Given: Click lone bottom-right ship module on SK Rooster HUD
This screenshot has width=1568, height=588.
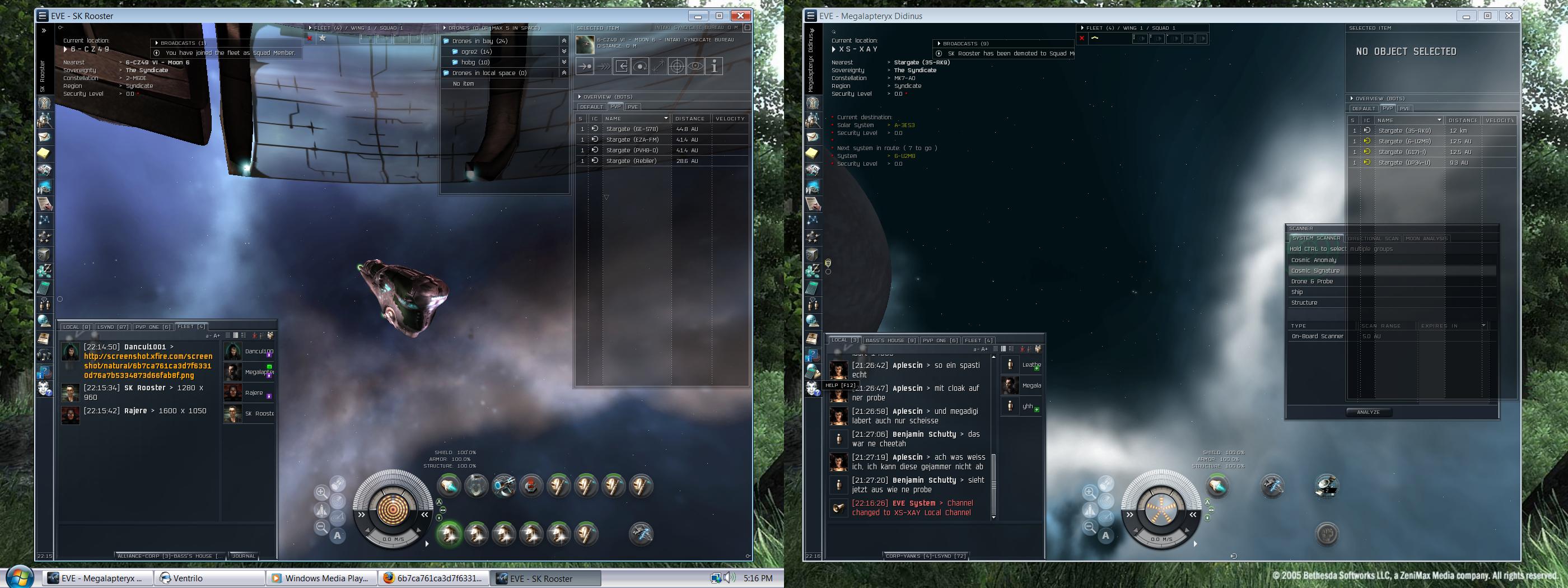Looking at the screenshot, I should coord(641,534).
